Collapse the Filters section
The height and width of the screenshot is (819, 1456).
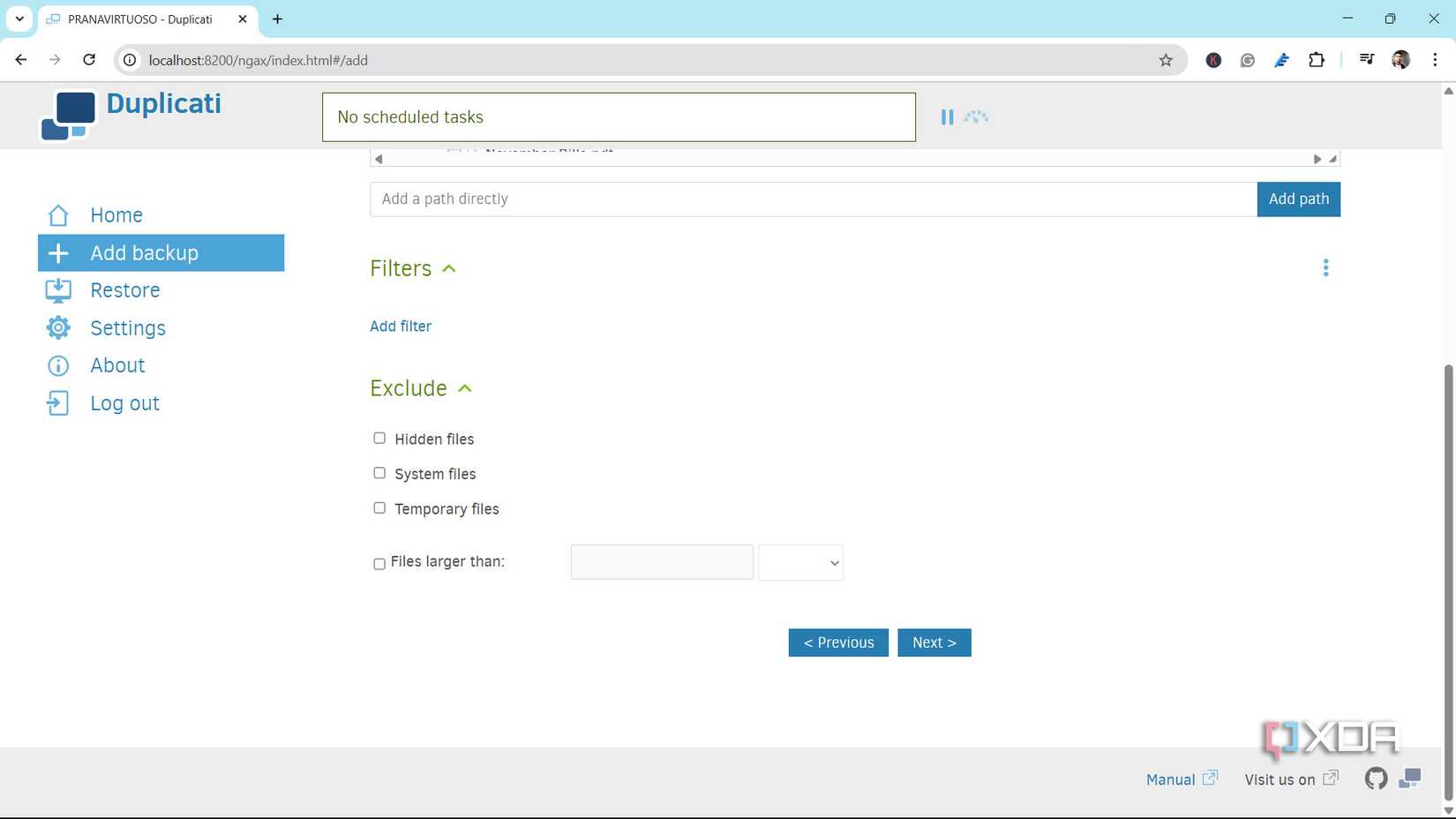tap(450, 268)
